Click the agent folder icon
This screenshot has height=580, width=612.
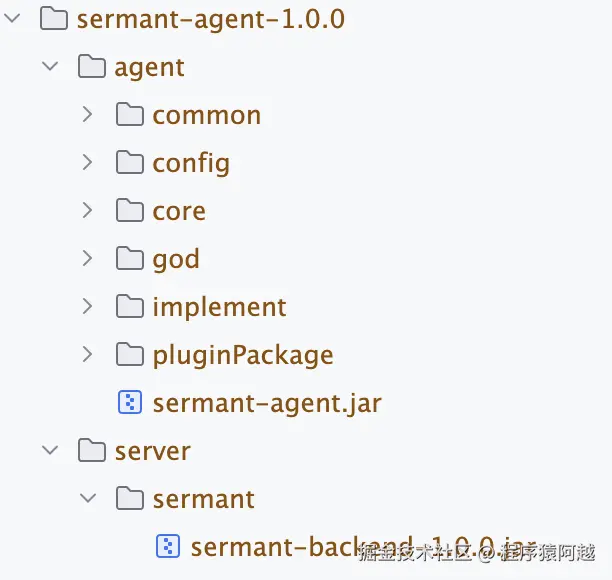[92, 67]
